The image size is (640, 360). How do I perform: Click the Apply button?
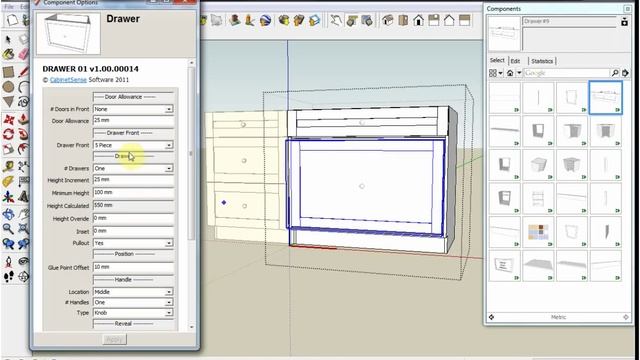pyautogui.click(x=114, y=340)
